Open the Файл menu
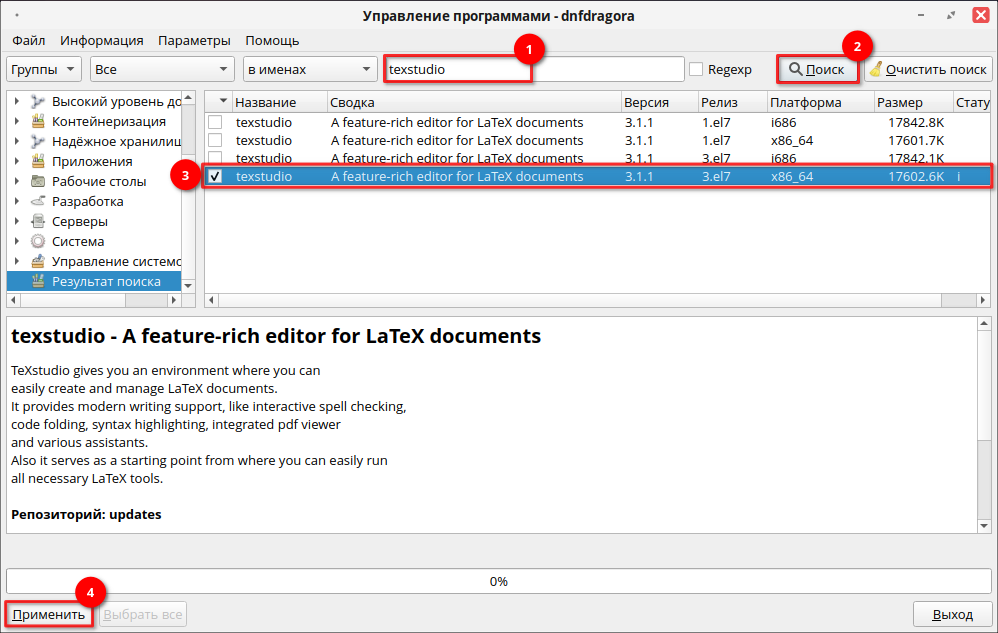Screen dimensions: 998x633 (x=29, y=41)
